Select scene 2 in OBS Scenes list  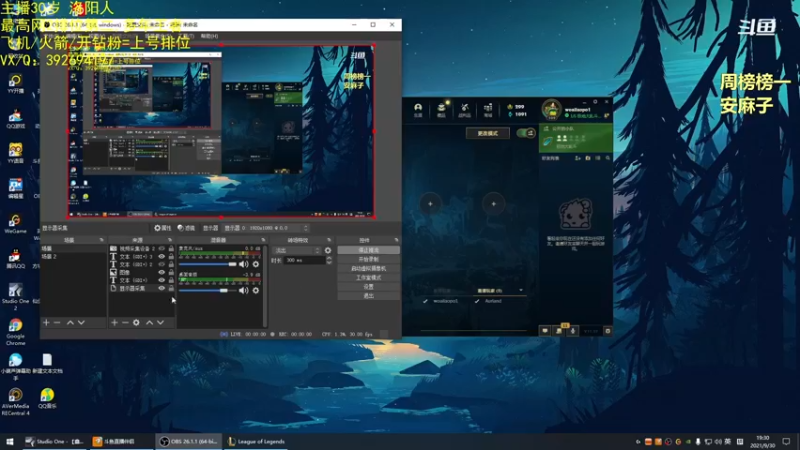coord(73,256)
